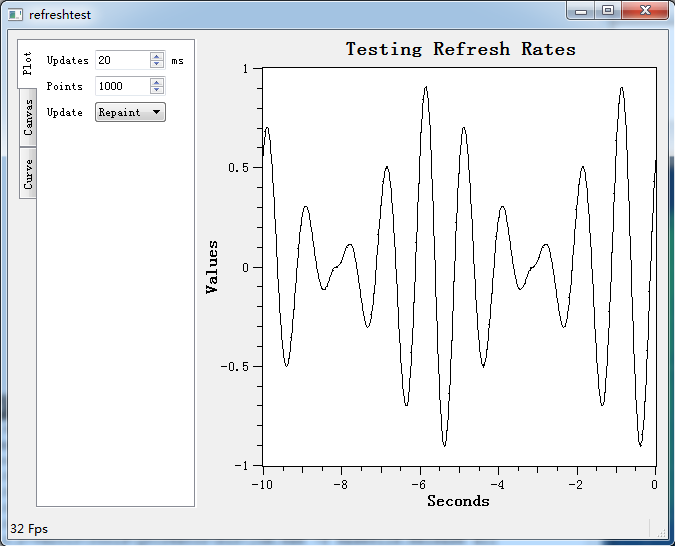Click the refreshtest window title icon

coord(15,15)
